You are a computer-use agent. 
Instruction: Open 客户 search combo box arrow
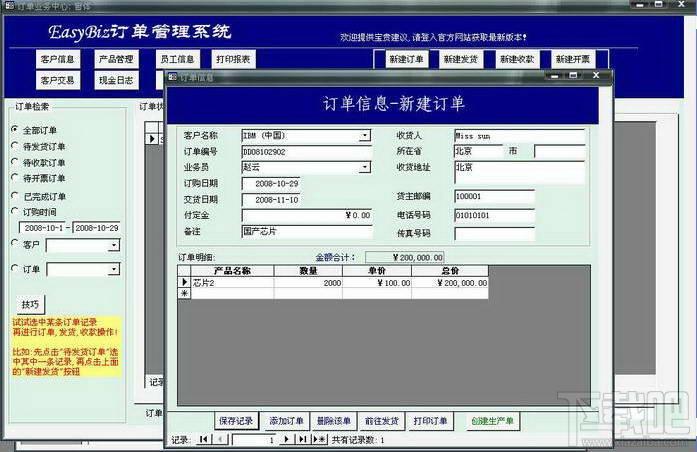point(114,245)
